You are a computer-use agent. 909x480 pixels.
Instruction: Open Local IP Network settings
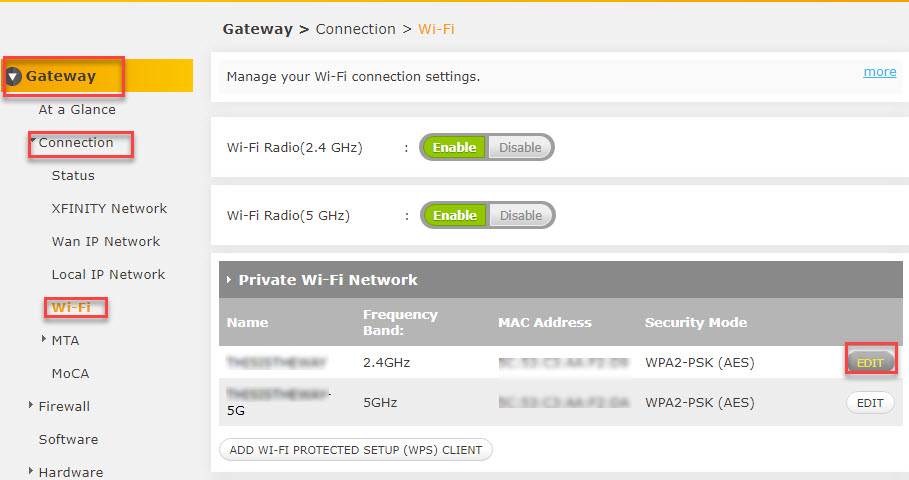[108, 274]
